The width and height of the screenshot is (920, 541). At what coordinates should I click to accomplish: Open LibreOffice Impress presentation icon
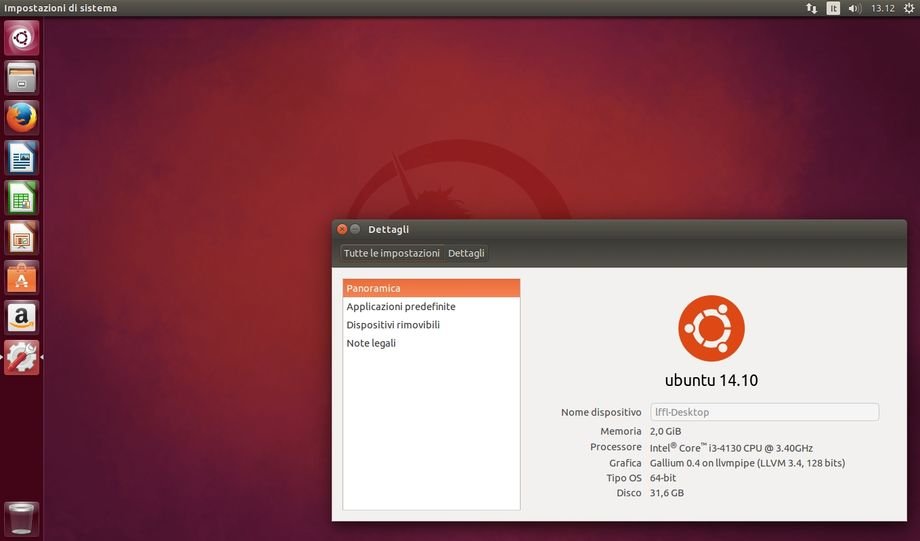click(x=22, y=238)
